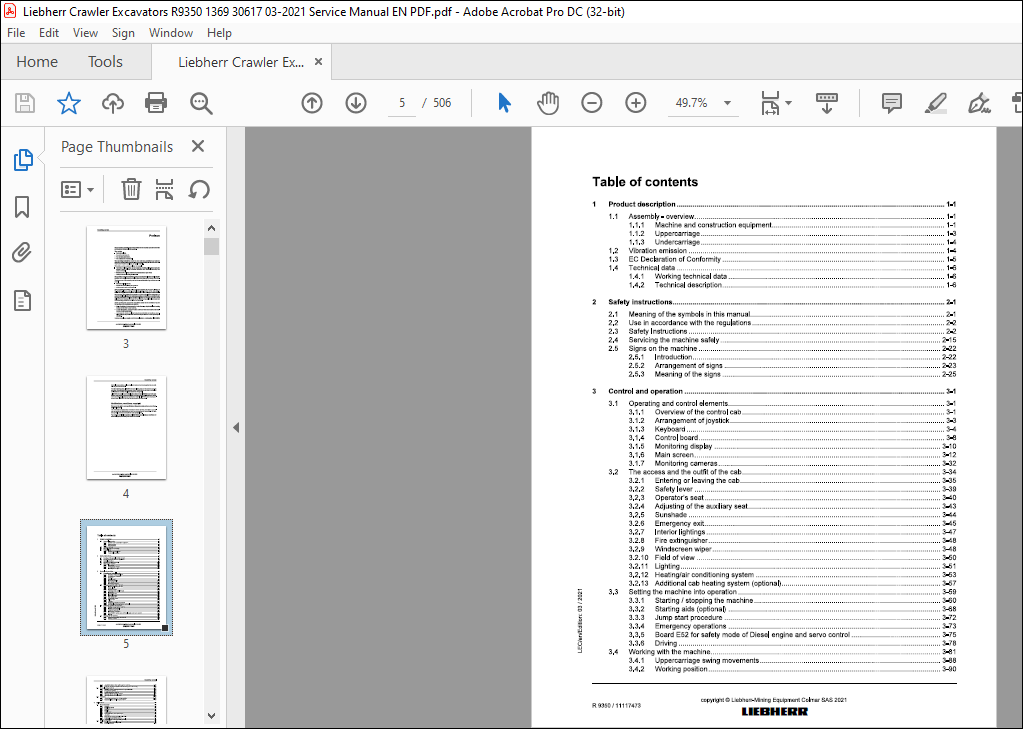The image size is (1023, 729).
Task: Close the Liebherr Crawler document tab
Action: (318, 61)
